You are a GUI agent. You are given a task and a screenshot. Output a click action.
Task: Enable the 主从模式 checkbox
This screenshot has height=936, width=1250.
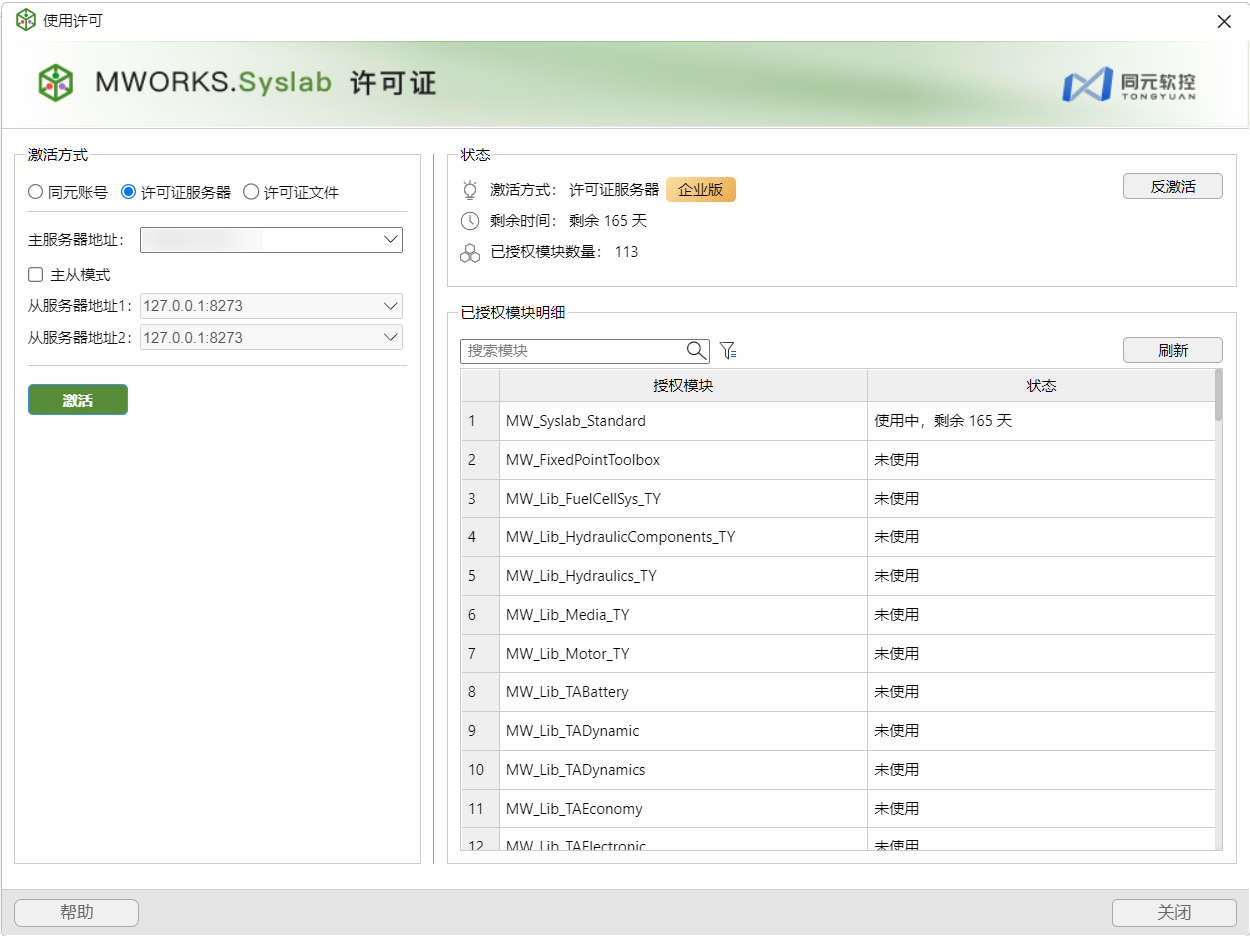point(36,275)
